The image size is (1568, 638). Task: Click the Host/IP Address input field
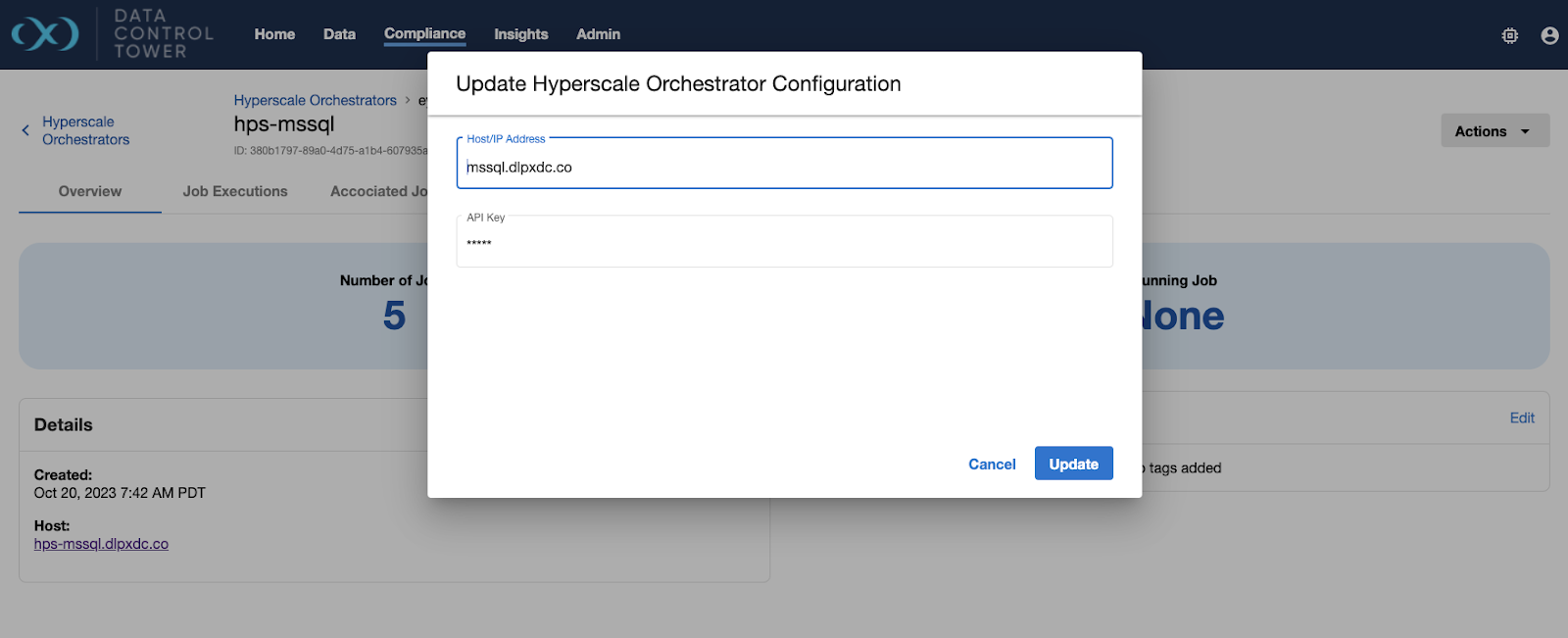tap(784, 167)
